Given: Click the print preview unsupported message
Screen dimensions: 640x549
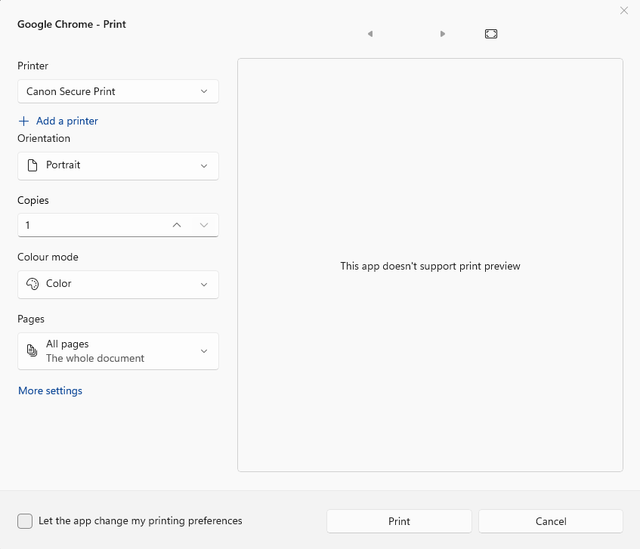Looking at the screenshot, I should coord(430,266).
